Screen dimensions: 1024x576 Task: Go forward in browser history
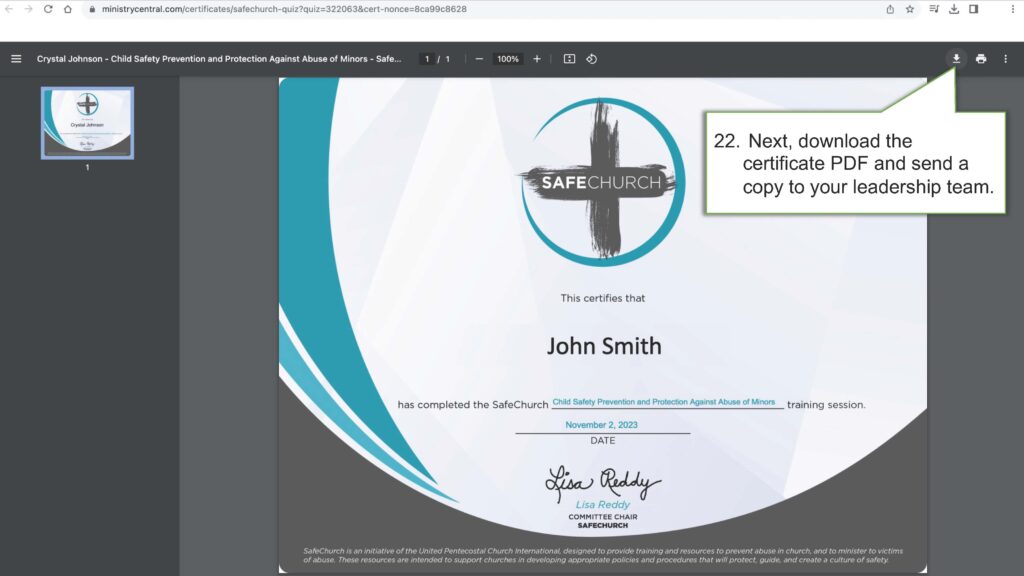28,9
